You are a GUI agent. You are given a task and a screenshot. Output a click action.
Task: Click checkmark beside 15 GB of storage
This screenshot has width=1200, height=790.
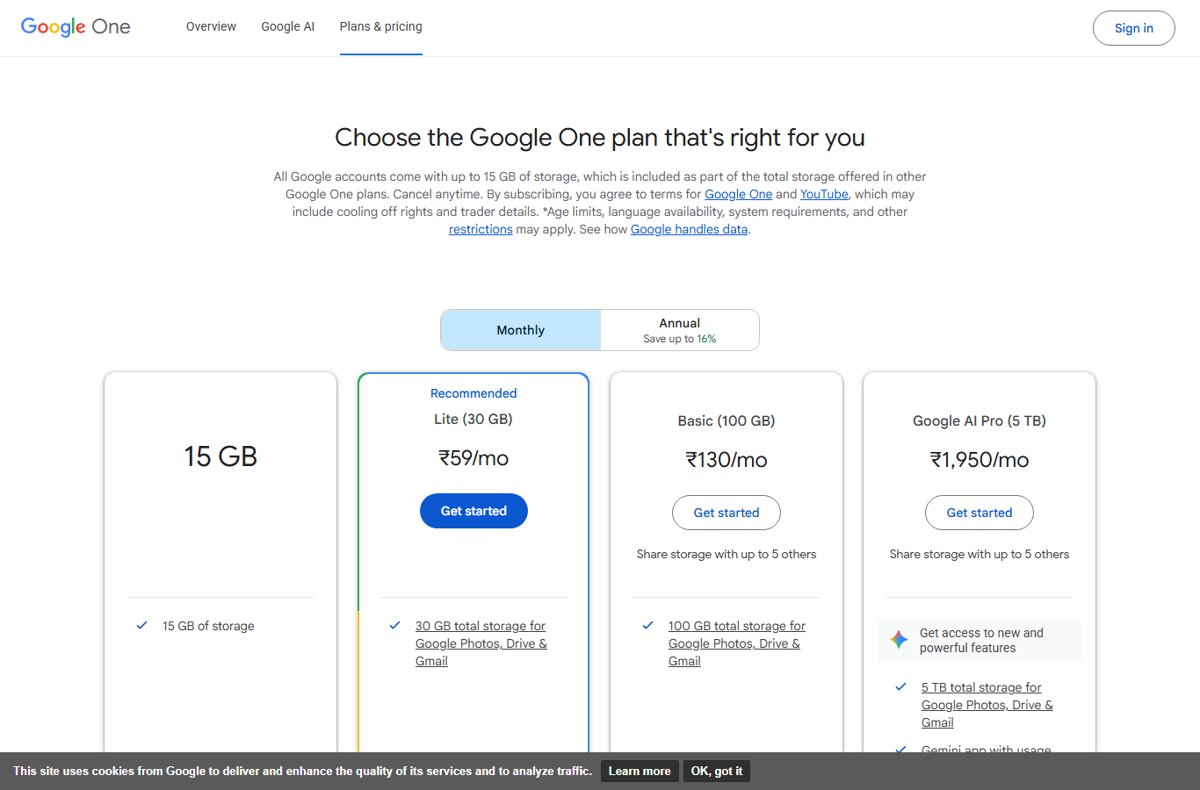[x=142, y=626]
